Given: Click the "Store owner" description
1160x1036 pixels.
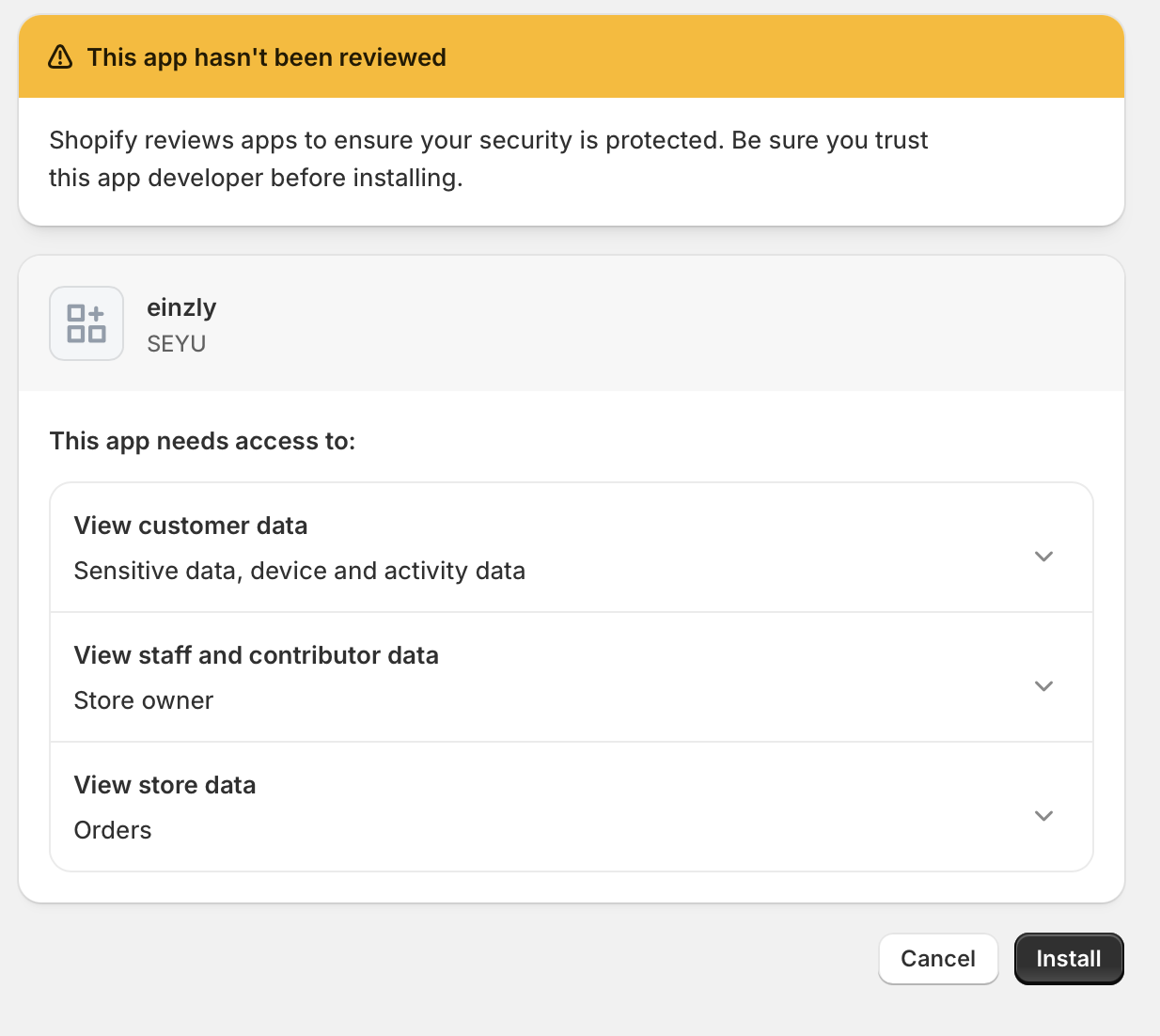Looking at the screenshot, I should point(144,700).
